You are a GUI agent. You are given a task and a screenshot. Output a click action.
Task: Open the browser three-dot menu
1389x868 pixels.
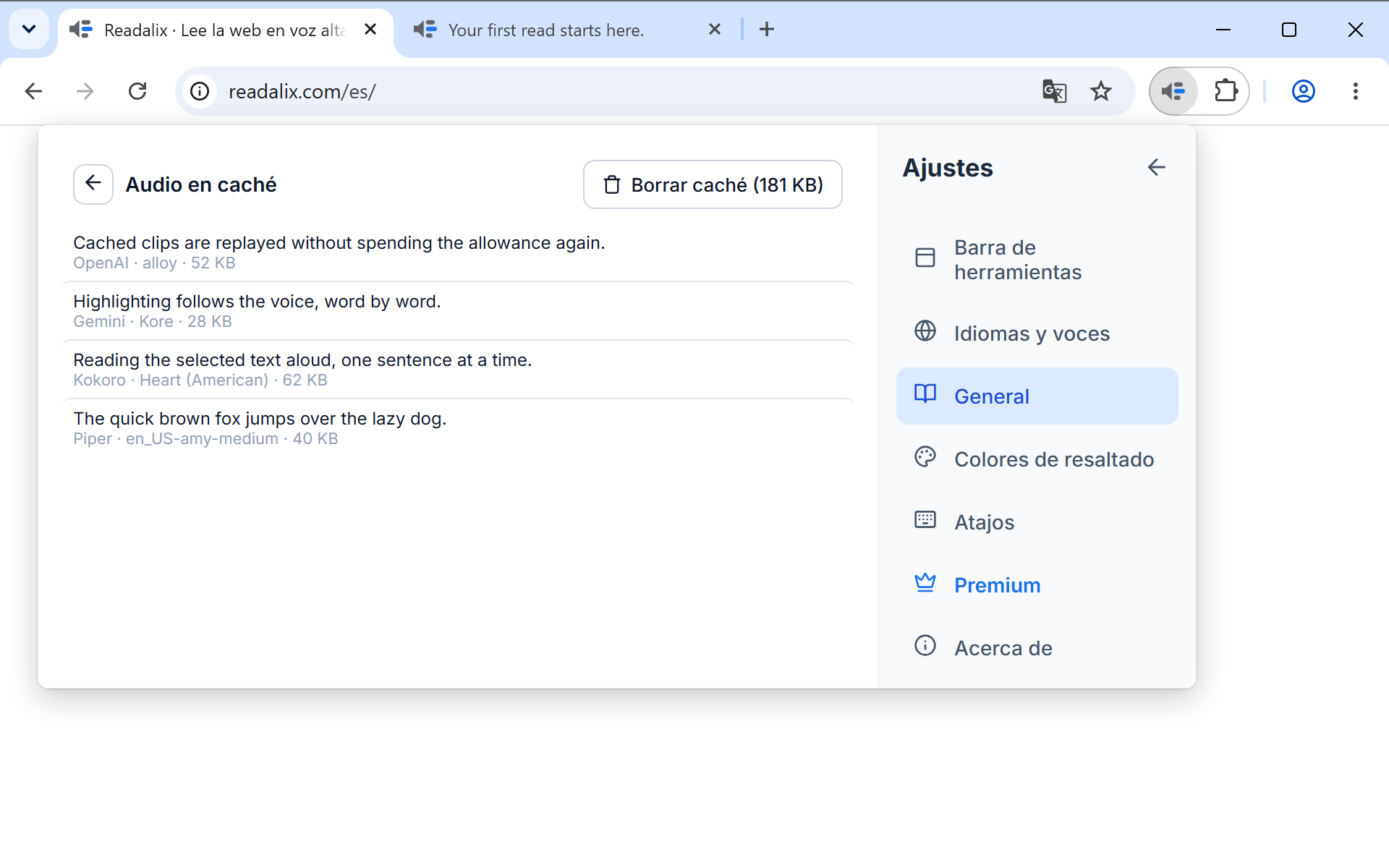pyautogui.click(x=1356, y=91)
